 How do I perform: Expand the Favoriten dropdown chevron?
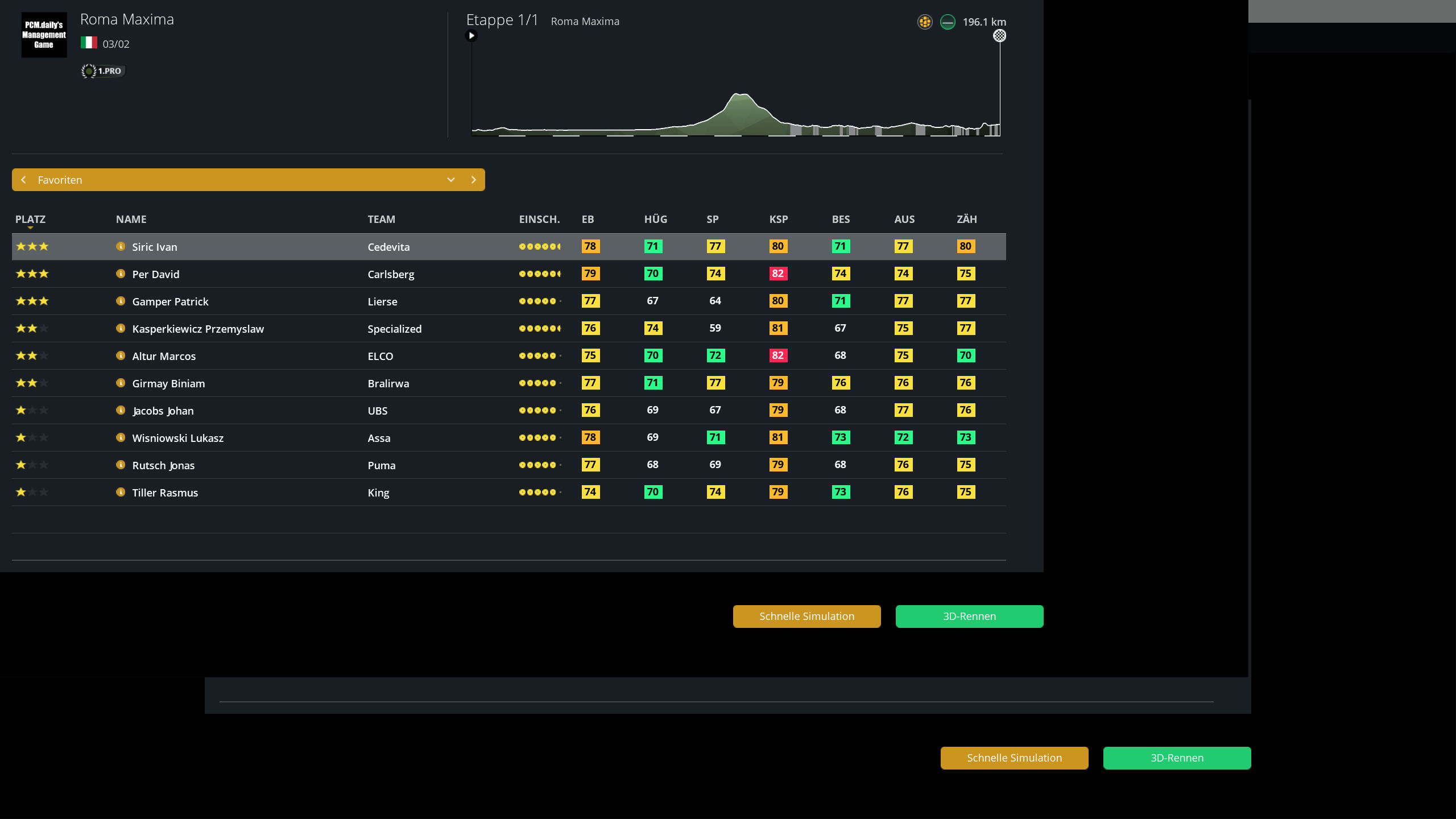(451, 180)
